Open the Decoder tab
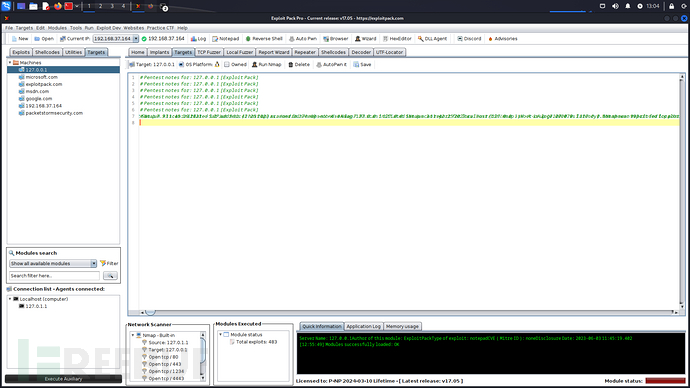Image resolution: width=690 pixels, height=388 pixels. pyautogui.click(x=361, y=52)
